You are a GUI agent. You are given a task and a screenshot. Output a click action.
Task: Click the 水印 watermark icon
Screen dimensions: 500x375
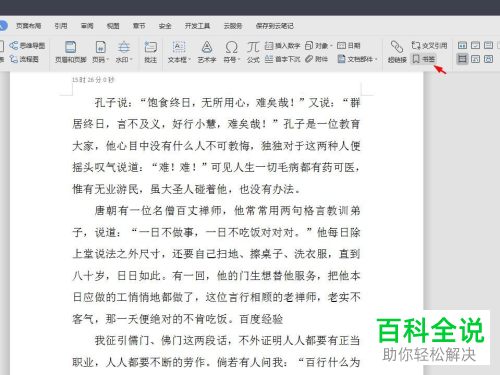tap(124, 48)
